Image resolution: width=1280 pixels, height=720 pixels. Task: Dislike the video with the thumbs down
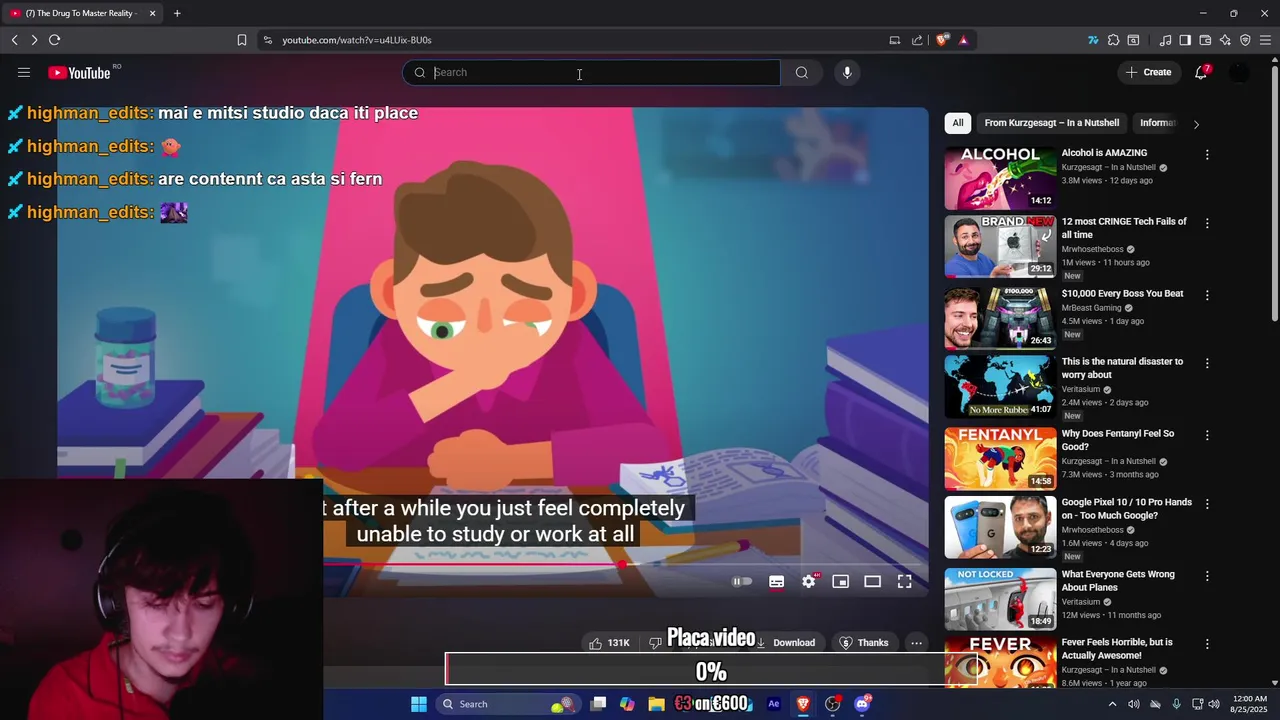click(x=655, y=643)
